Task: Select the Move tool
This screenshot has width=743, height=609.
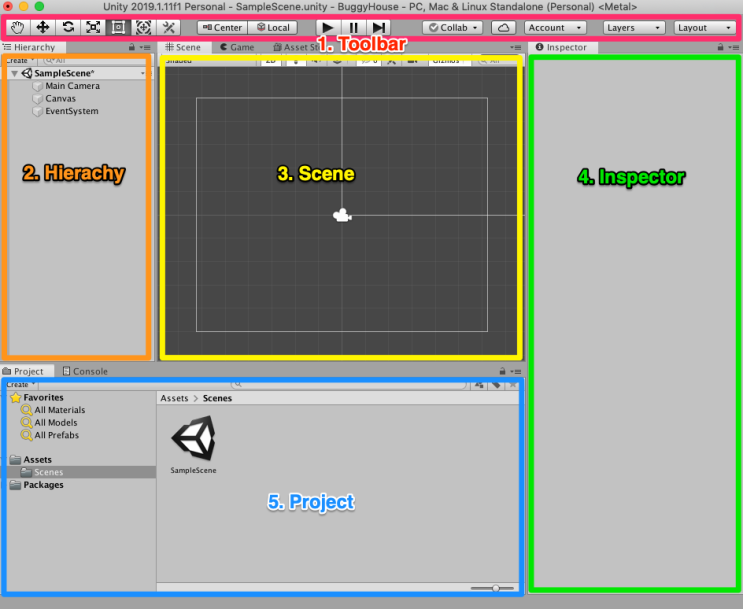Action: pos(43,28)
